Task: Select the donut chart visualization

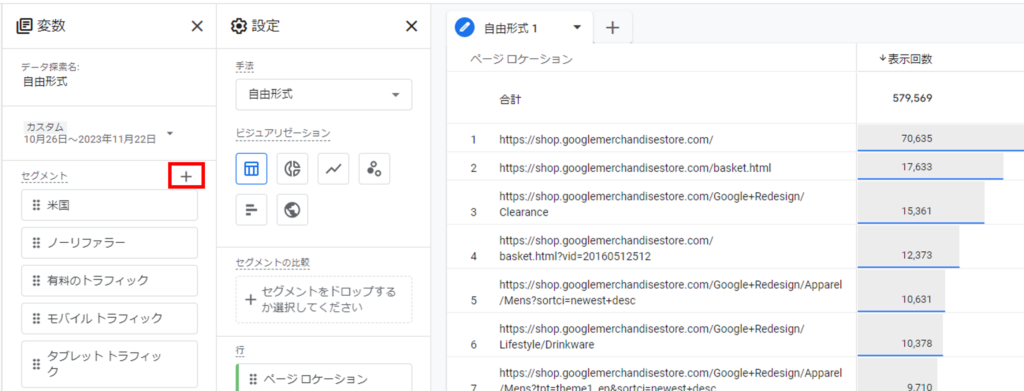Action: point(292,169)
